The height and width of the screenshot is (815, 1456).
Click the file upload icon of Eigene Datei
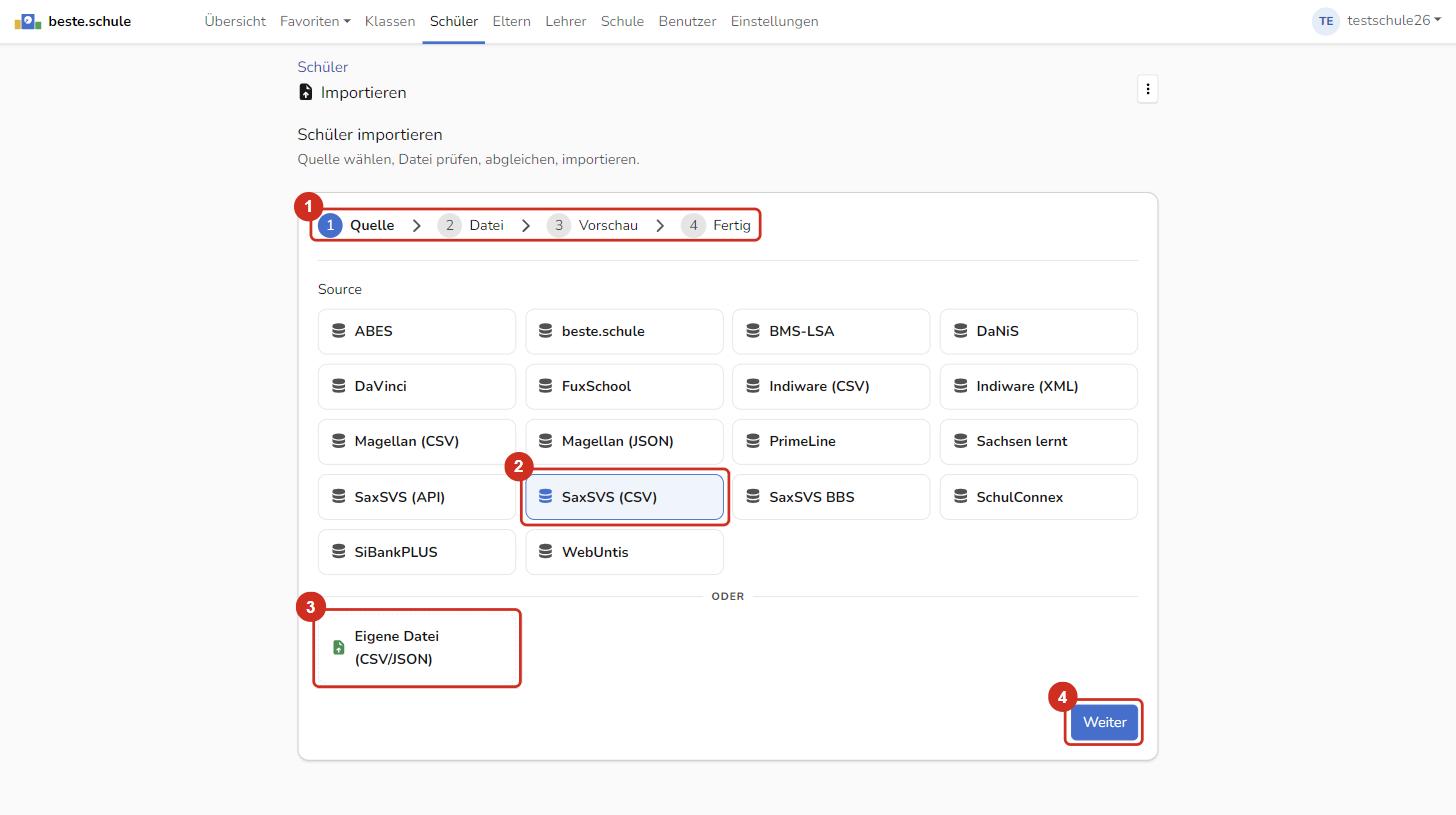tap(338, 648)
